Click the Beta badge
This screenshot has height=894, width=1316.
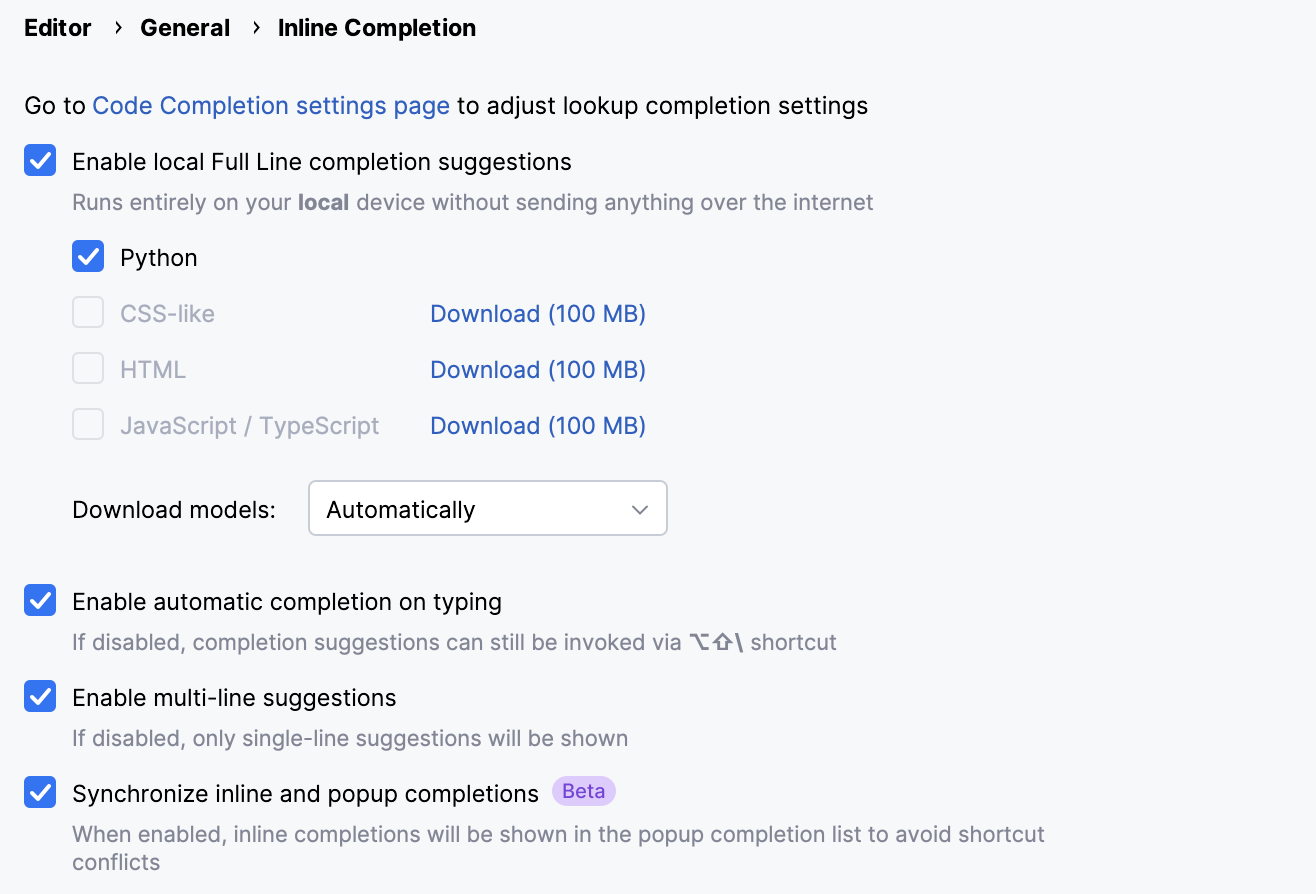tap(584, 791)
